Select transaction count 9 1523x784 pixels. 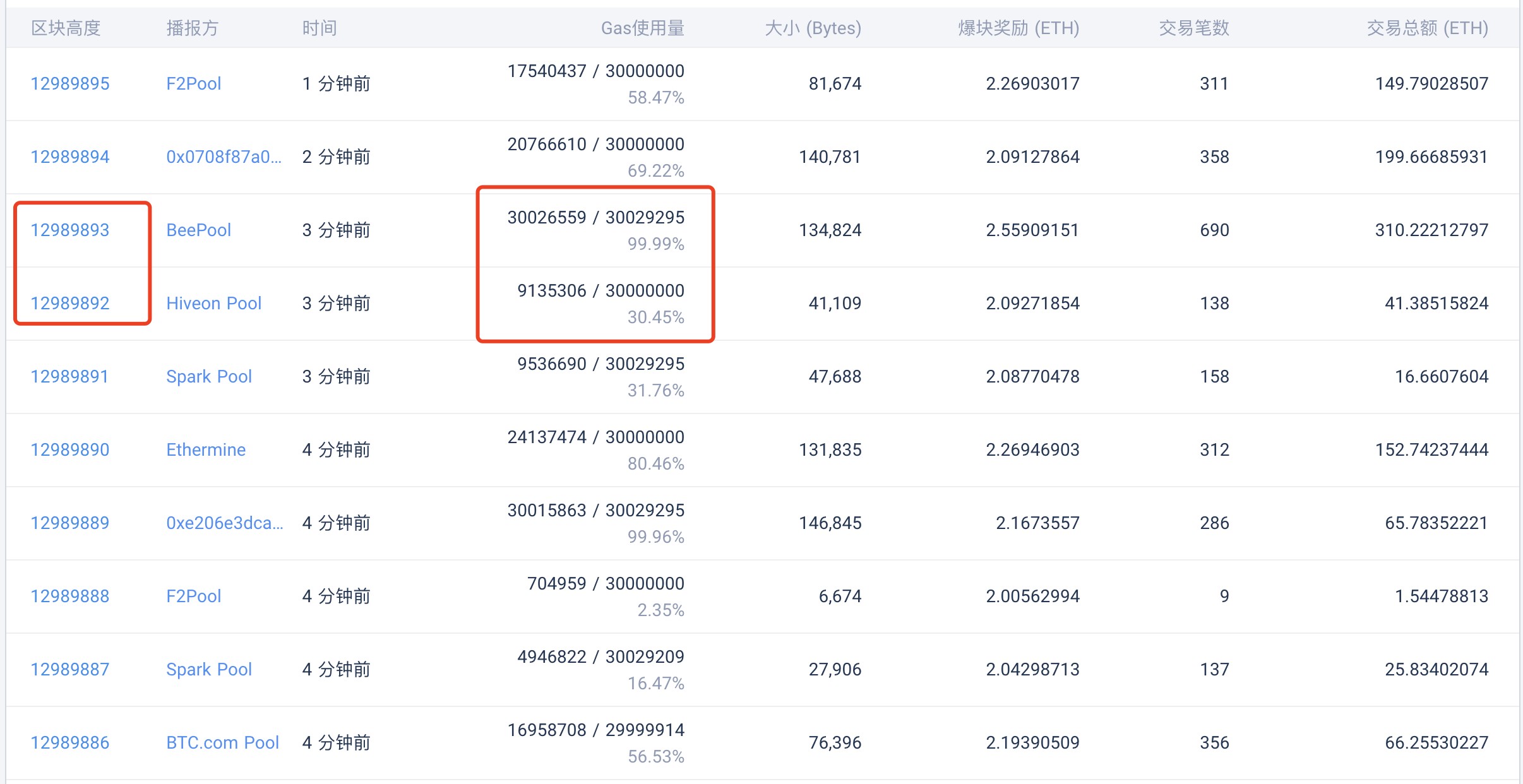pos(1224,596)
